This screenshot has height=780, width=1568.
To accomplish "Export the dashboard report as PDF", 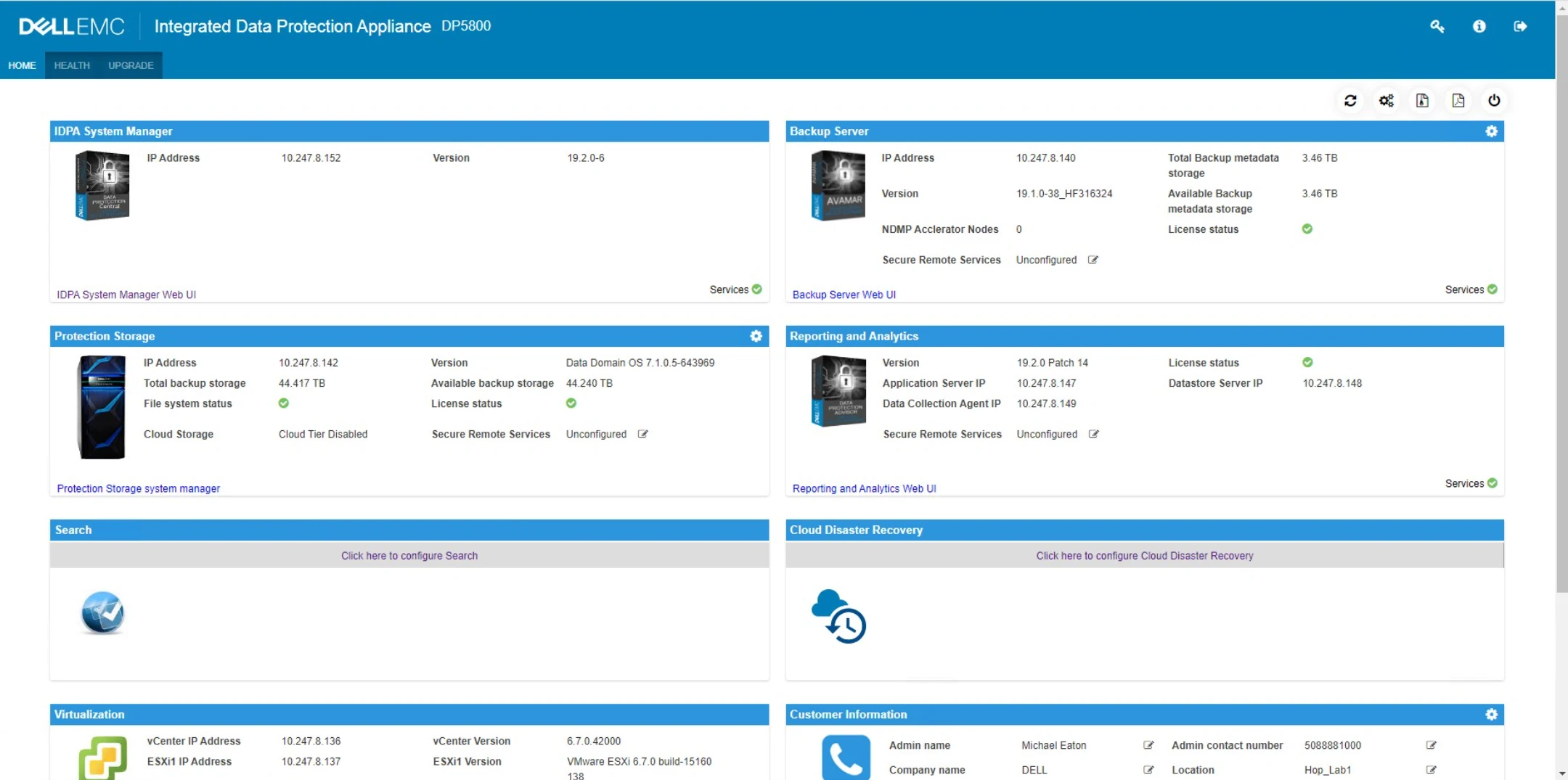I will click(1458, 101).
